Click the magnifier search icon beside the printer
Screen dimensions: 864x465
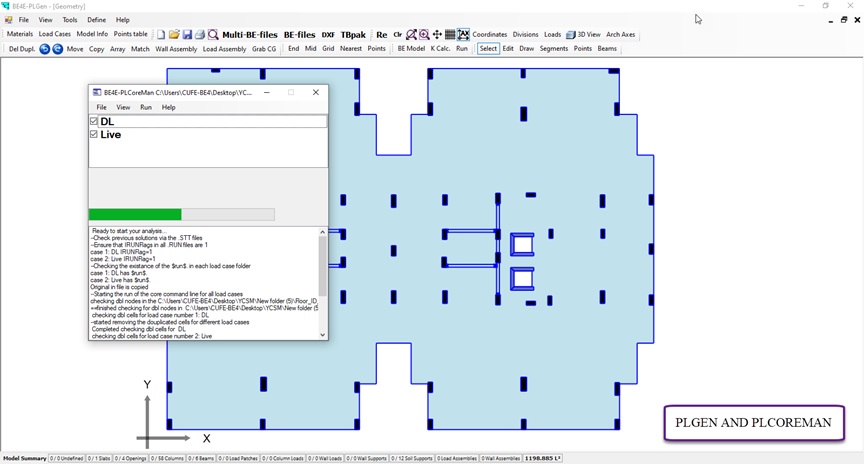[213, 35]
